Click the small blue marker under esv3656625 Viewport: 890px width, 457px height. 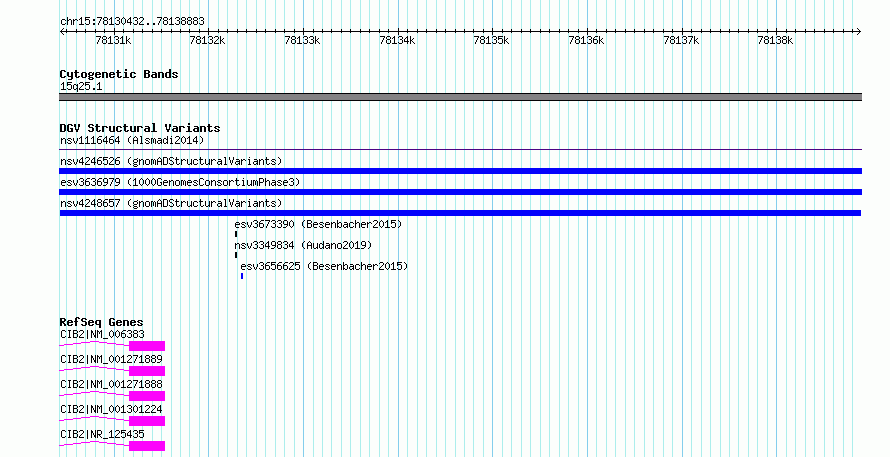pos(242,276)
